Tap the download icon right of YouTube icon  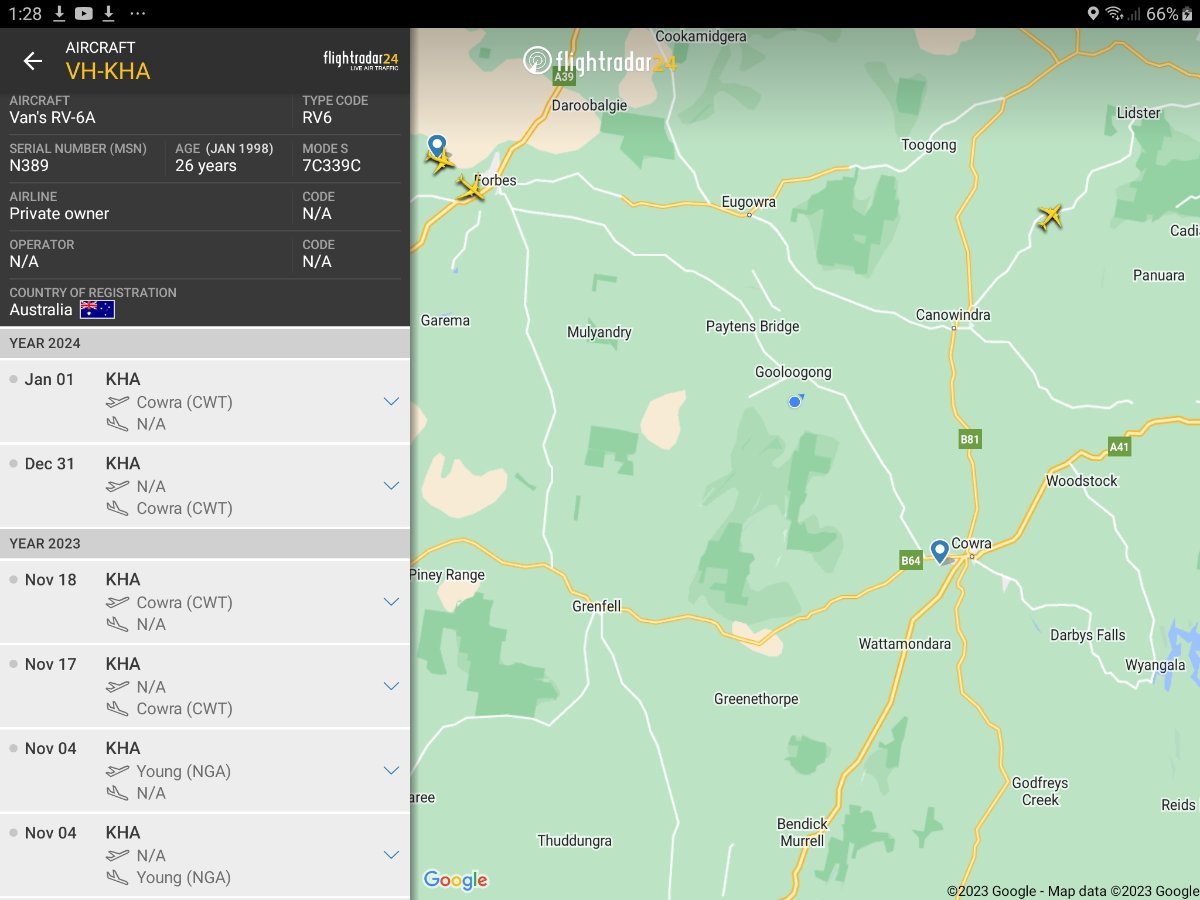pyautogui.click(x=108, y=13)
